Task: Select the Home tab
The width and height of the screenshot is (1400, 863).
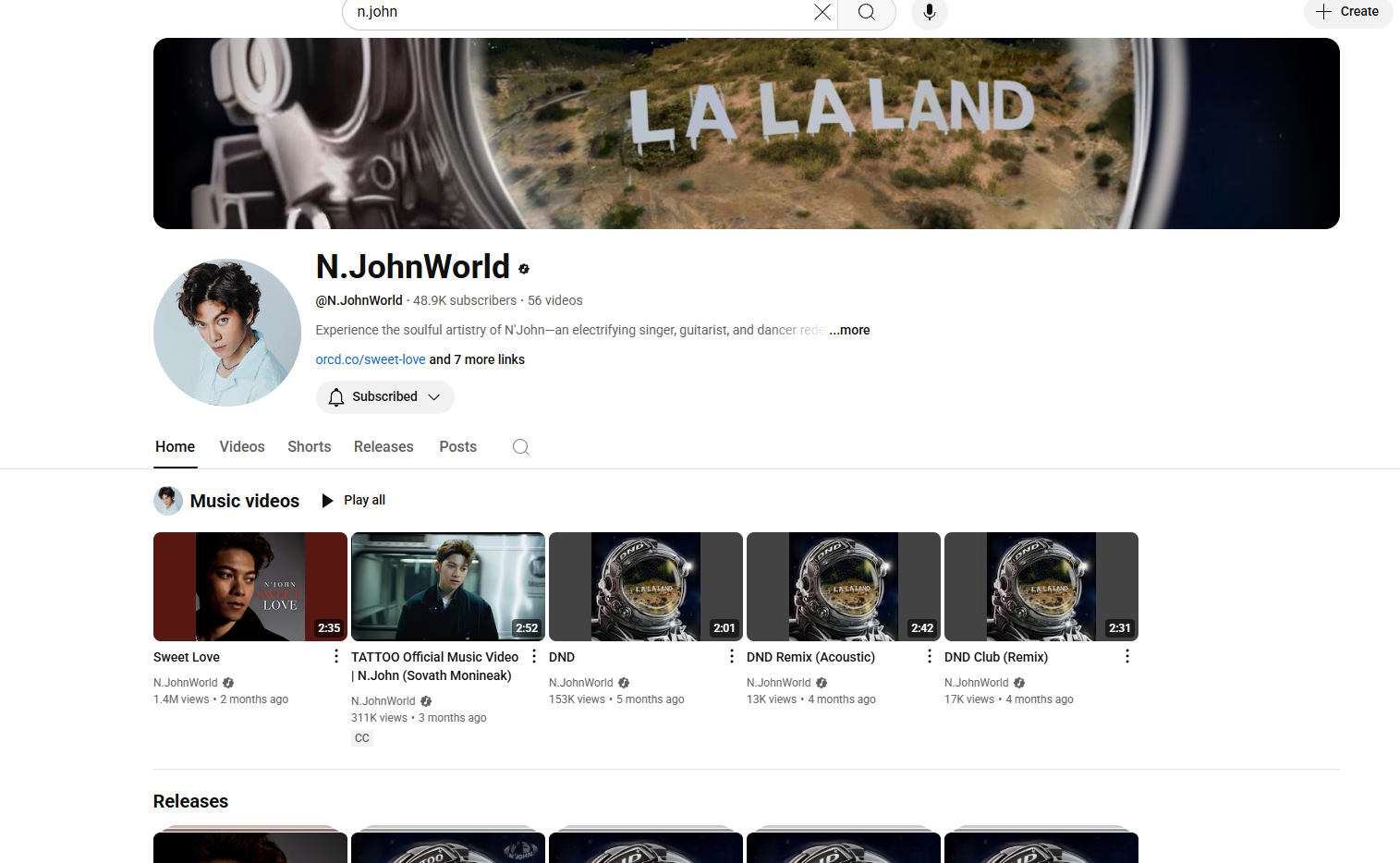Action: (x=176, y=447)
